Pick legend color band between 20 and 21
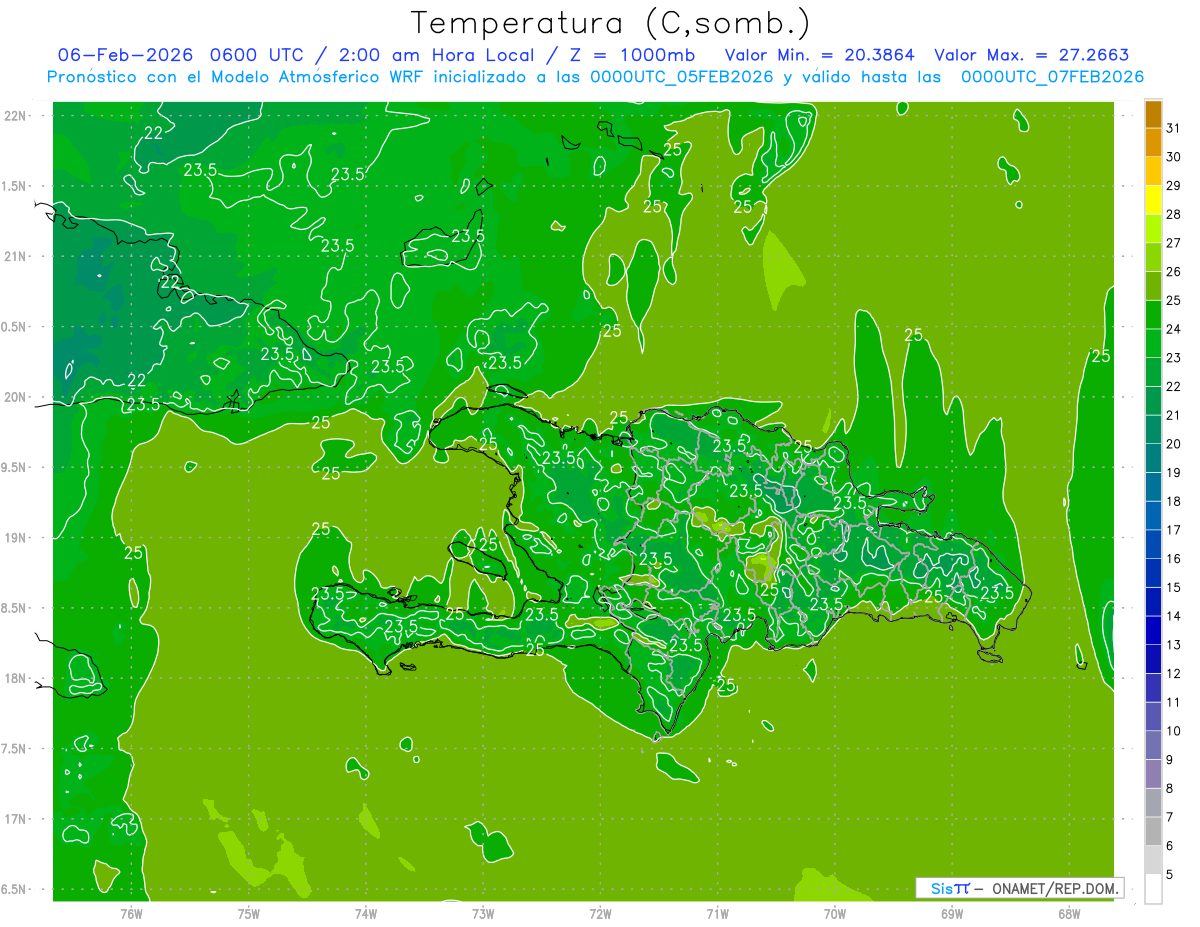1200x927 pixels. 1153,429
